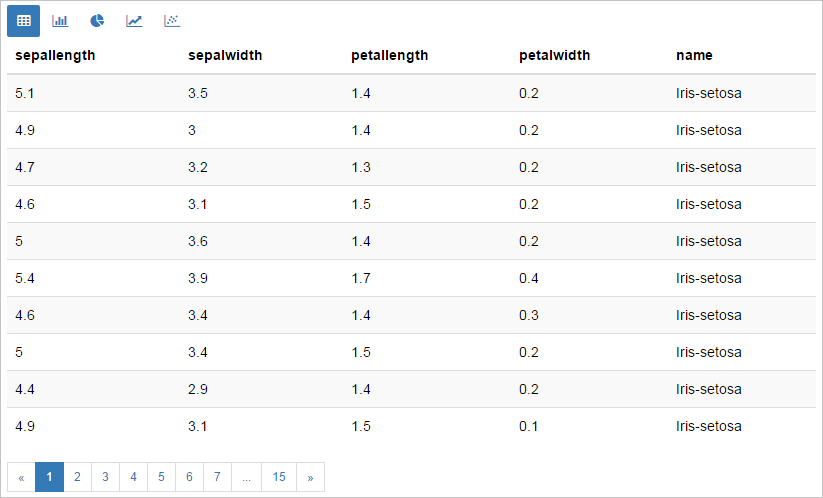Go to page 2
The height and width of the screenshot is (498, 823).
[x=77, y=477]
